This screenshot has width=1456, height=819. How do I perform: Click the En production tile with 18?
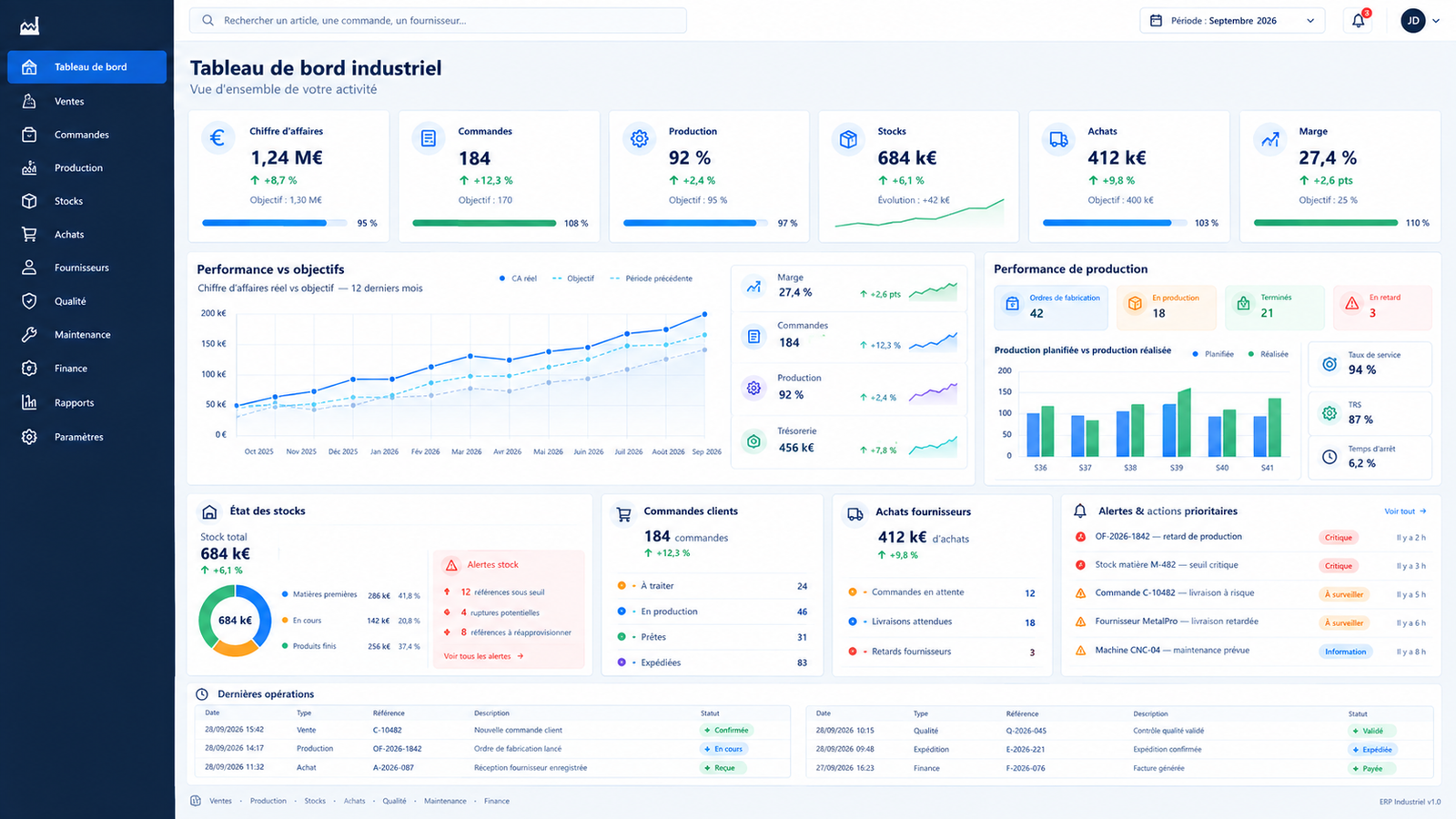[x=1168, y=307]
